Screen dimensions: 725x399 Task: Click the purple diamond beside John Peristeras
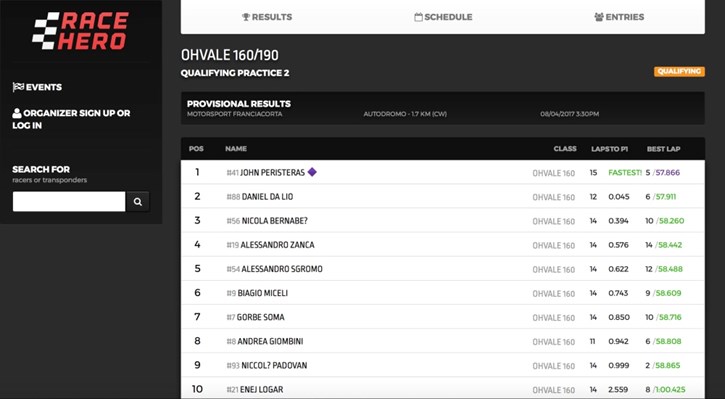(x=312, y=172)
